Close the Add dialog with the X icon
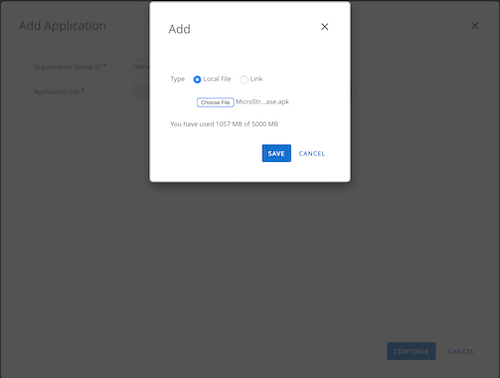Image resolution: width=500 pixels, height=378 pixels. [x=324, y=27]
